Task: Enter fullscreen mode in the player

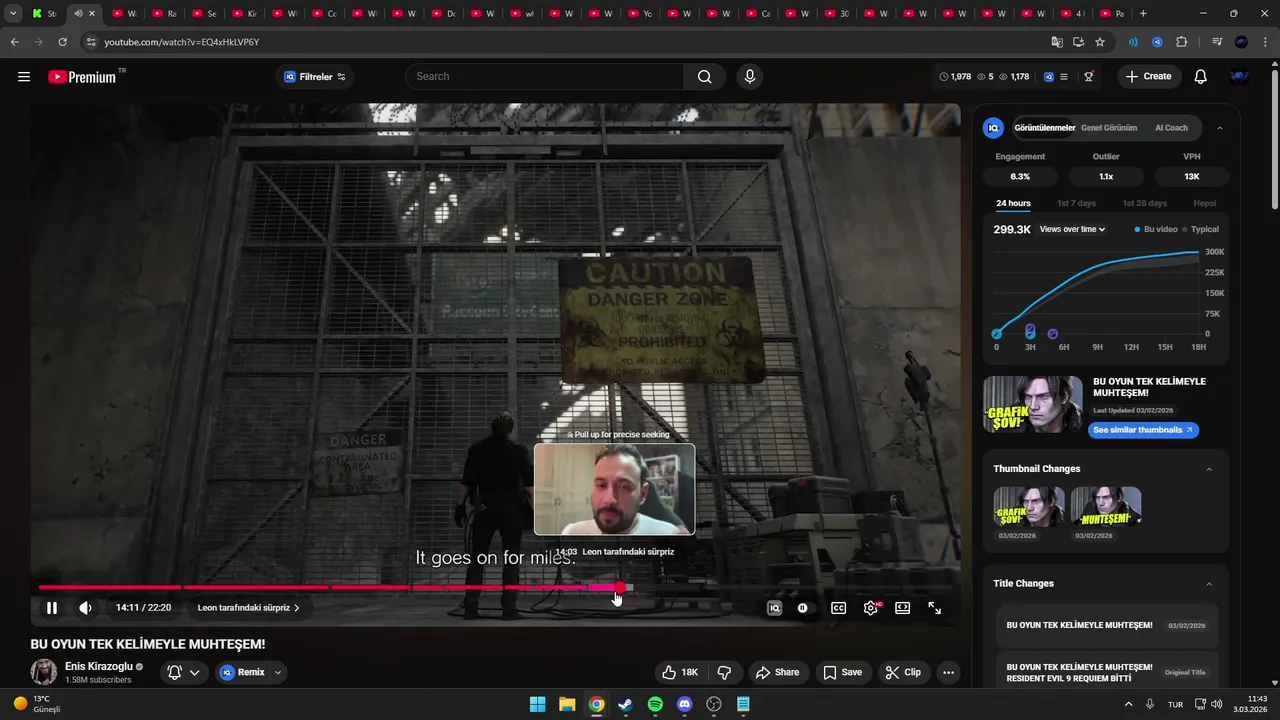Action: tap(935, 608)
